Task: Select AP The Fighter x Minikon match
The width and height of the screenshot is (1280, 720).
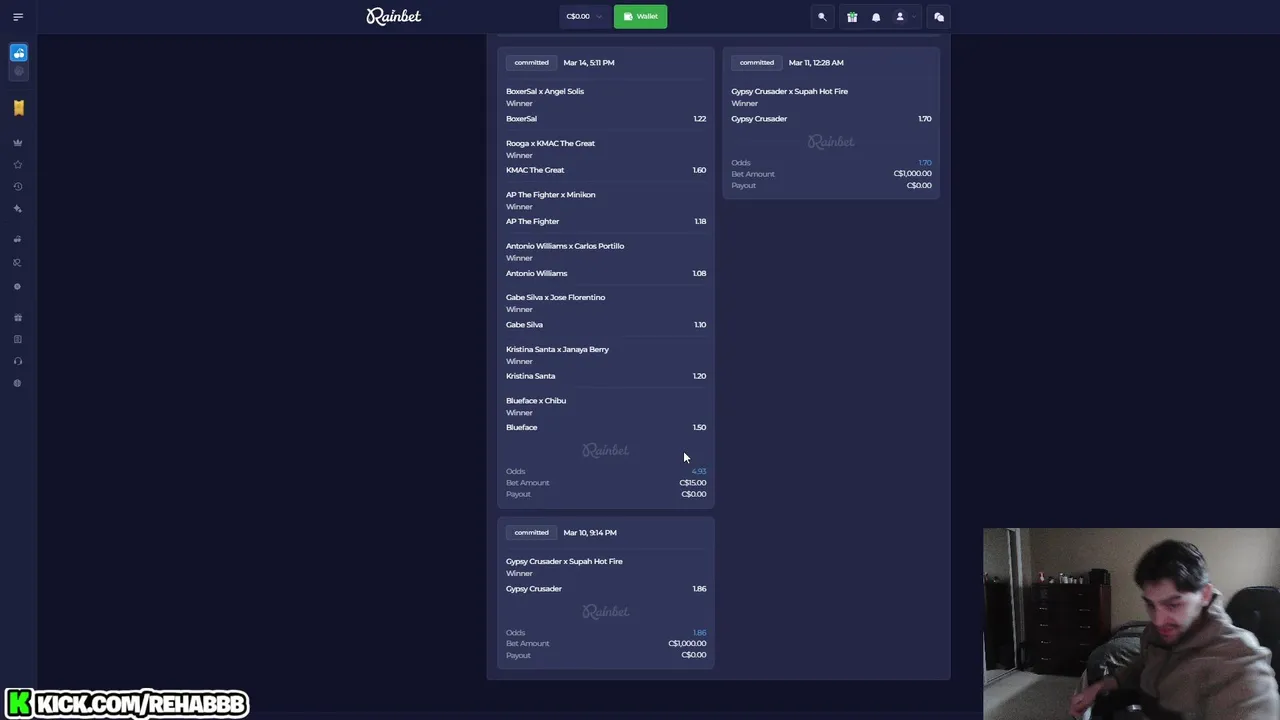Action: click(550, 194)
